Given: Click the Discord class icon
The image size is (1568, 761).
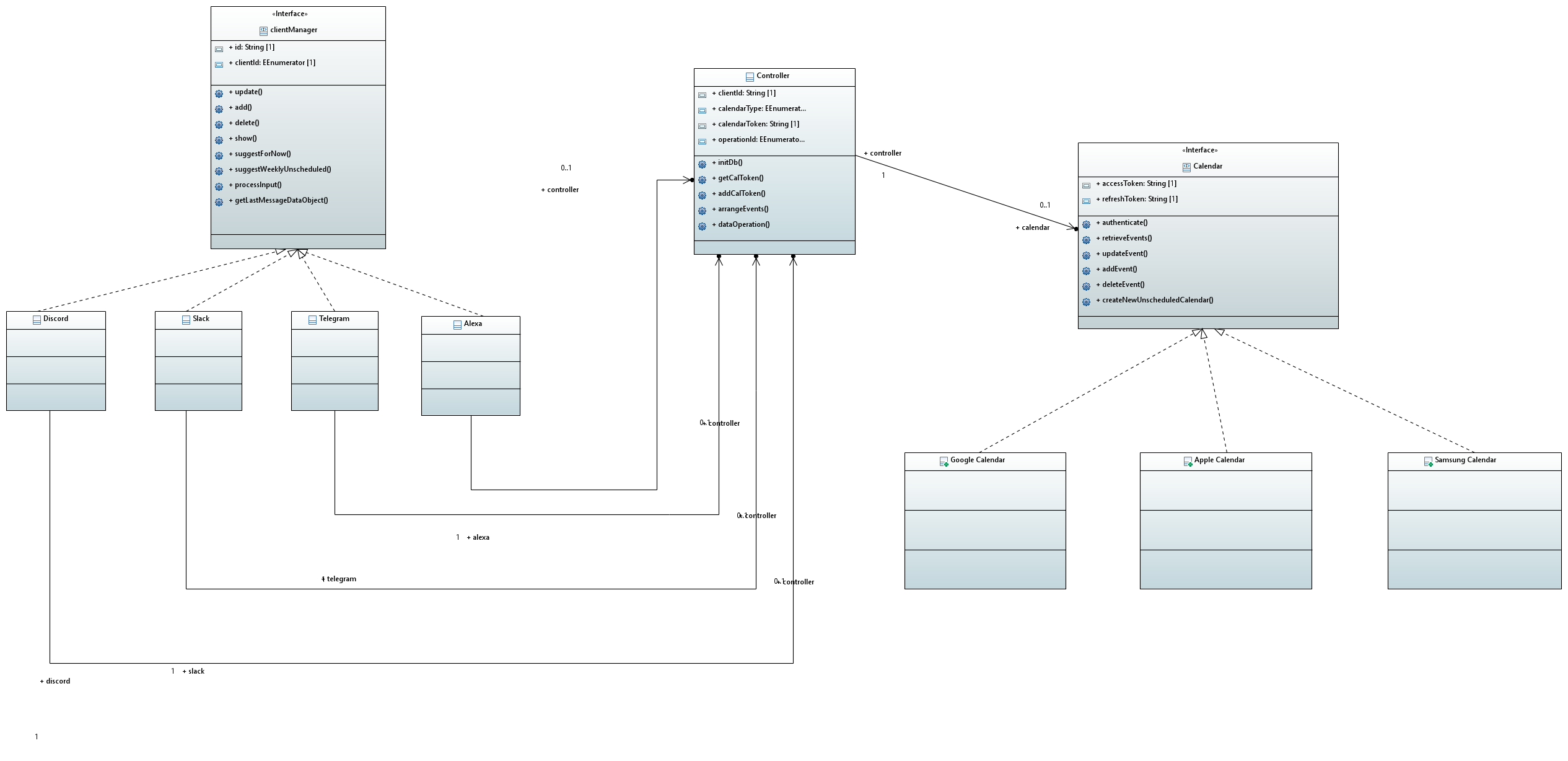Looking at the screenshot, I should pyautogui.click(x=37, y=320).
